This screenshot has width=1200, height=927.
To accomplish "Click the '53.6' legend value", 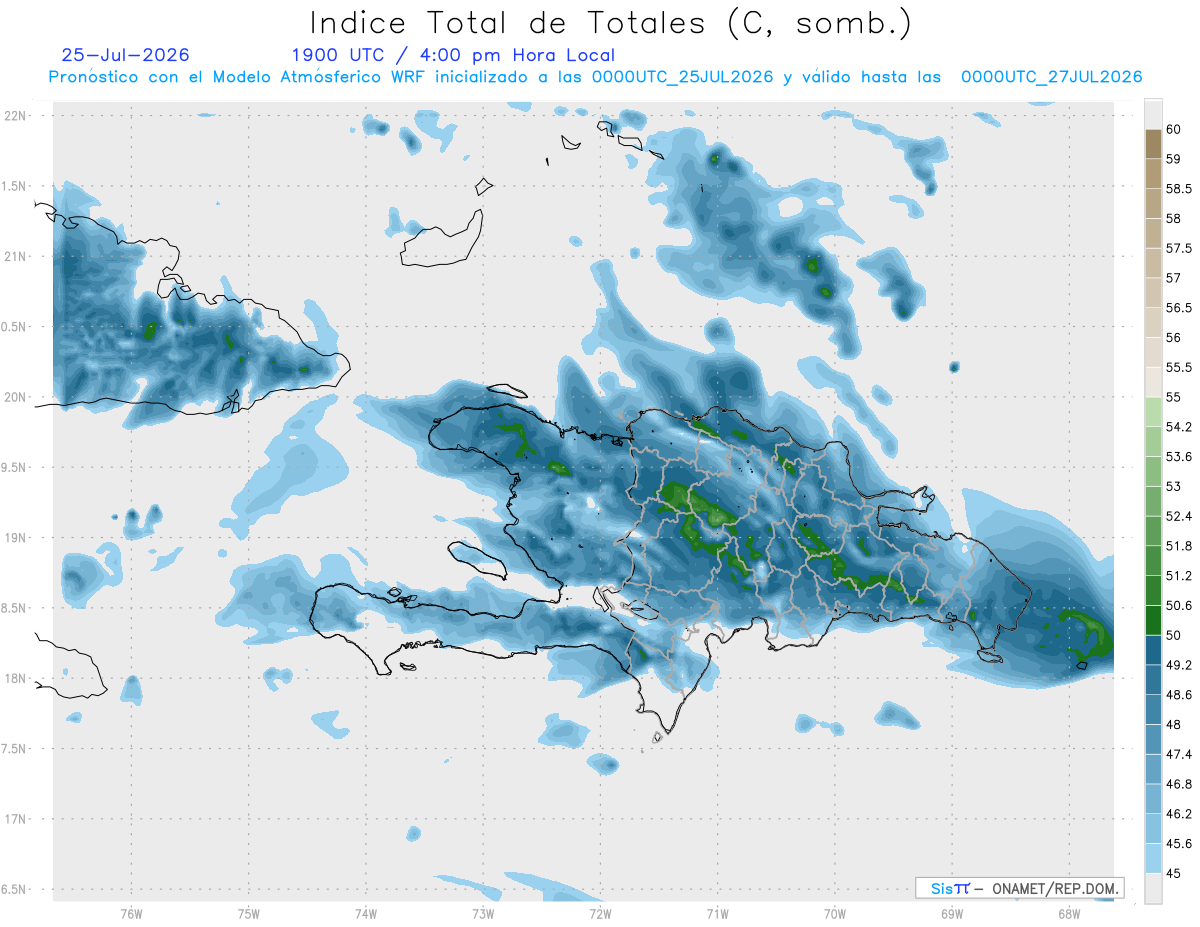I will point(1178,457).
